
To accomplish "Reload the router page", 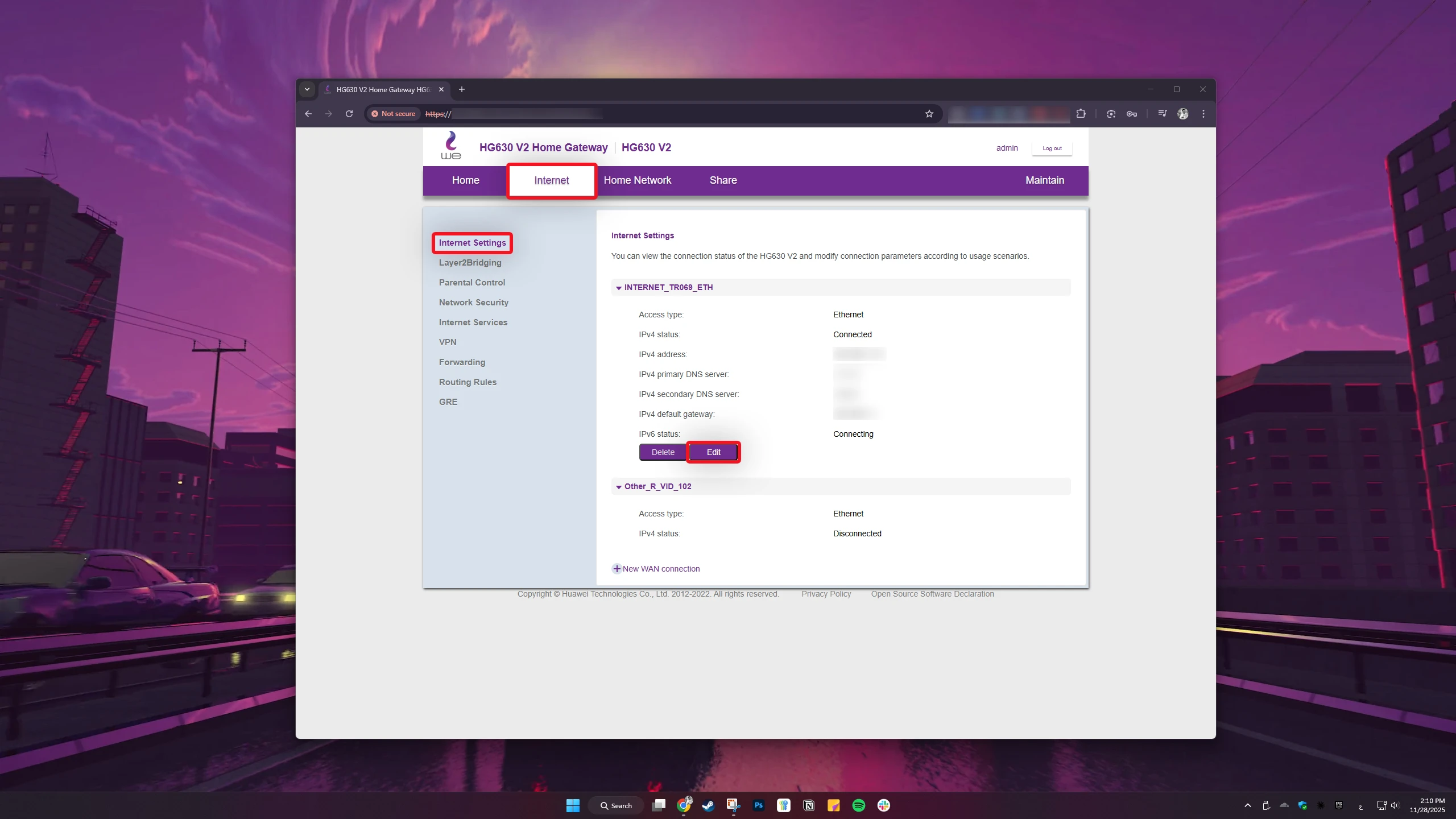I will [349, 114].
